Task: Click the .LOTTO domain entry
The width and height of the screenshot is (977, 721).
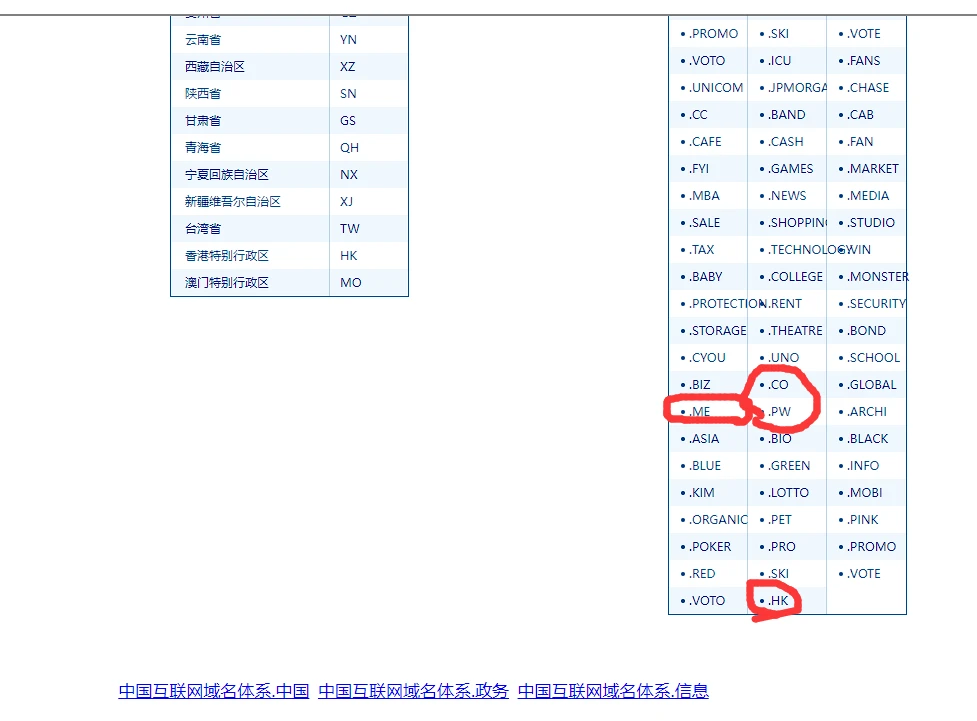Action: (788, 493)
